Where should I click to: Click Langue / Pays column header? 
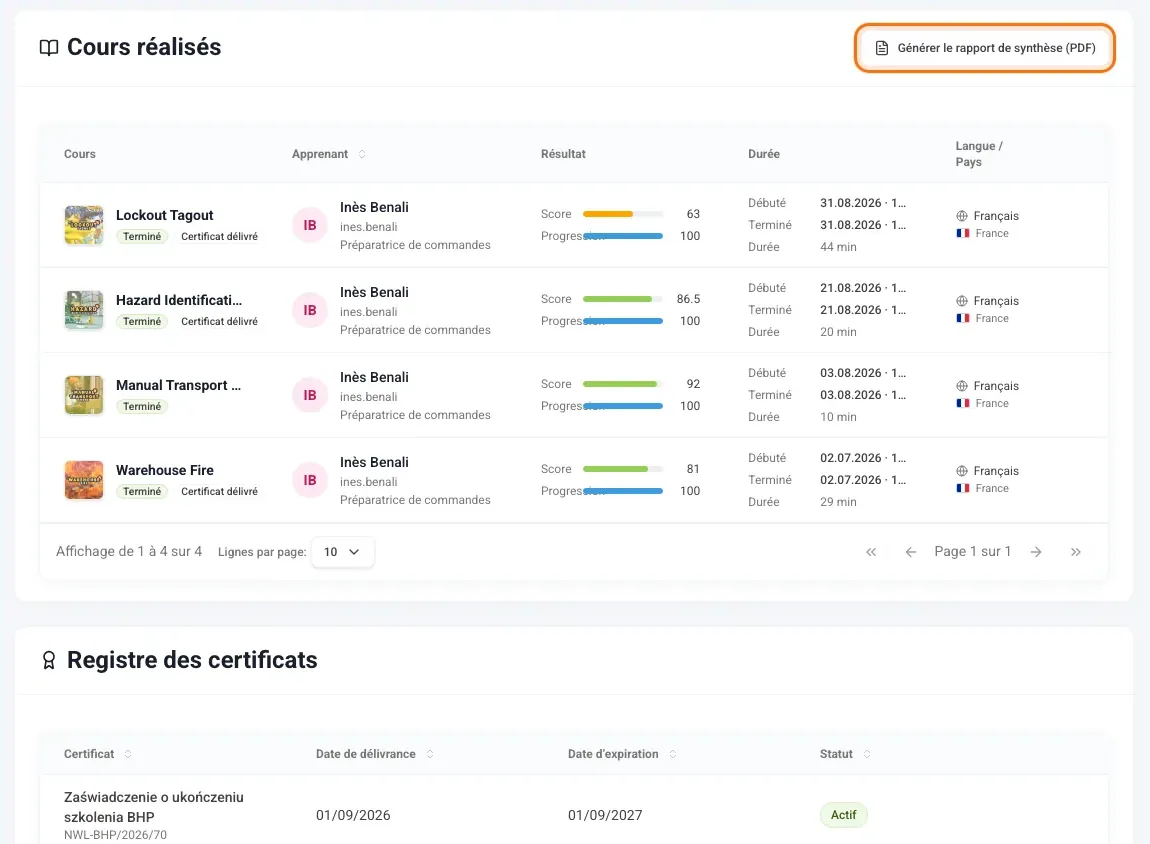(x=979, y=154)
